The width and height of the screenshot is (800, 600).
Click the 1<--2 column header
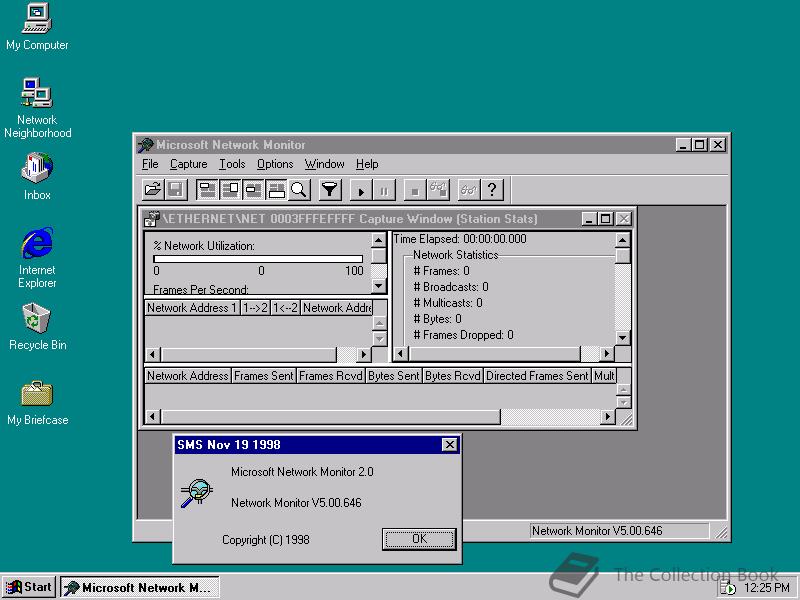[285, 308]
